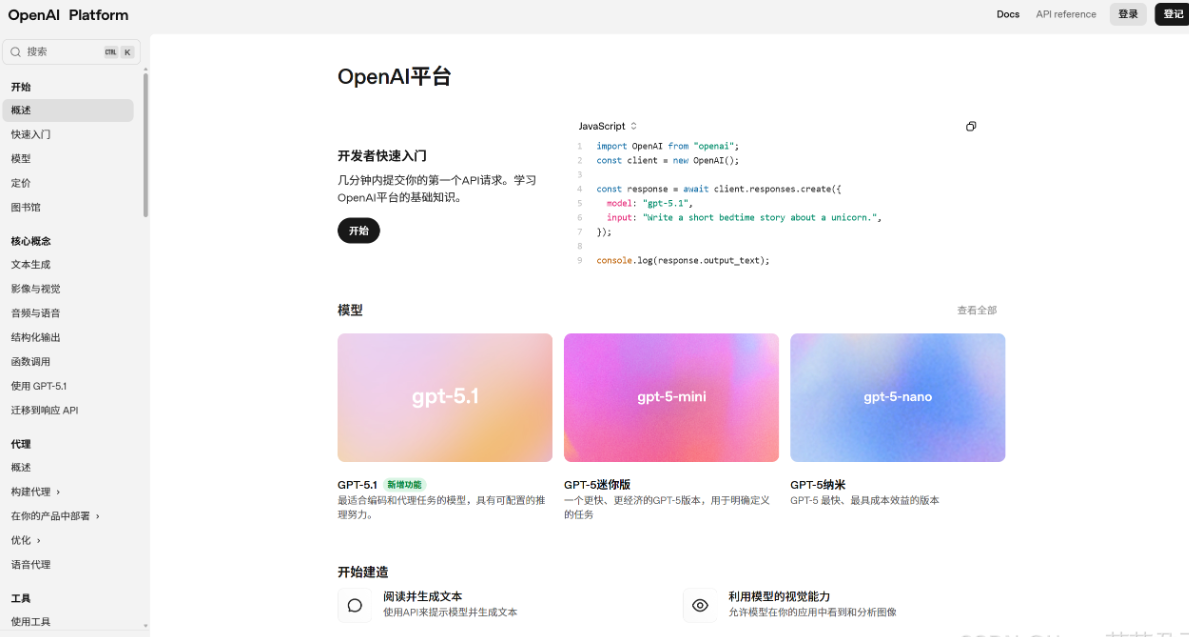
Task: Open the 文本生成 sidebar entry
Action: (x=37, y=264)
